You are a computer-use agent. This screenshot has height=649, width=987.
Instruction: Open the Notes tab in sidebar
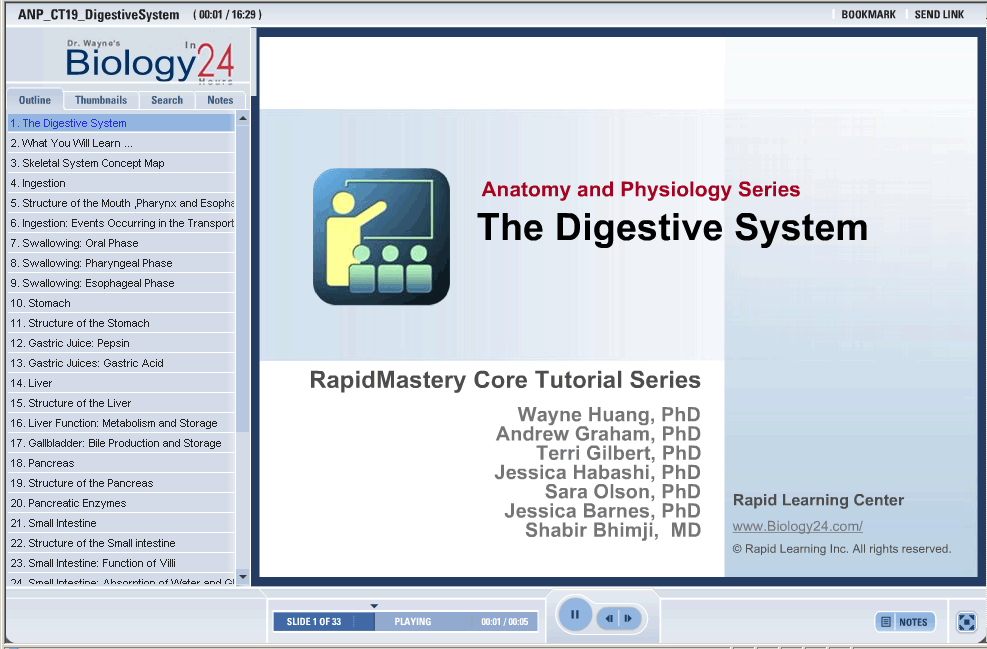point(220,100)
